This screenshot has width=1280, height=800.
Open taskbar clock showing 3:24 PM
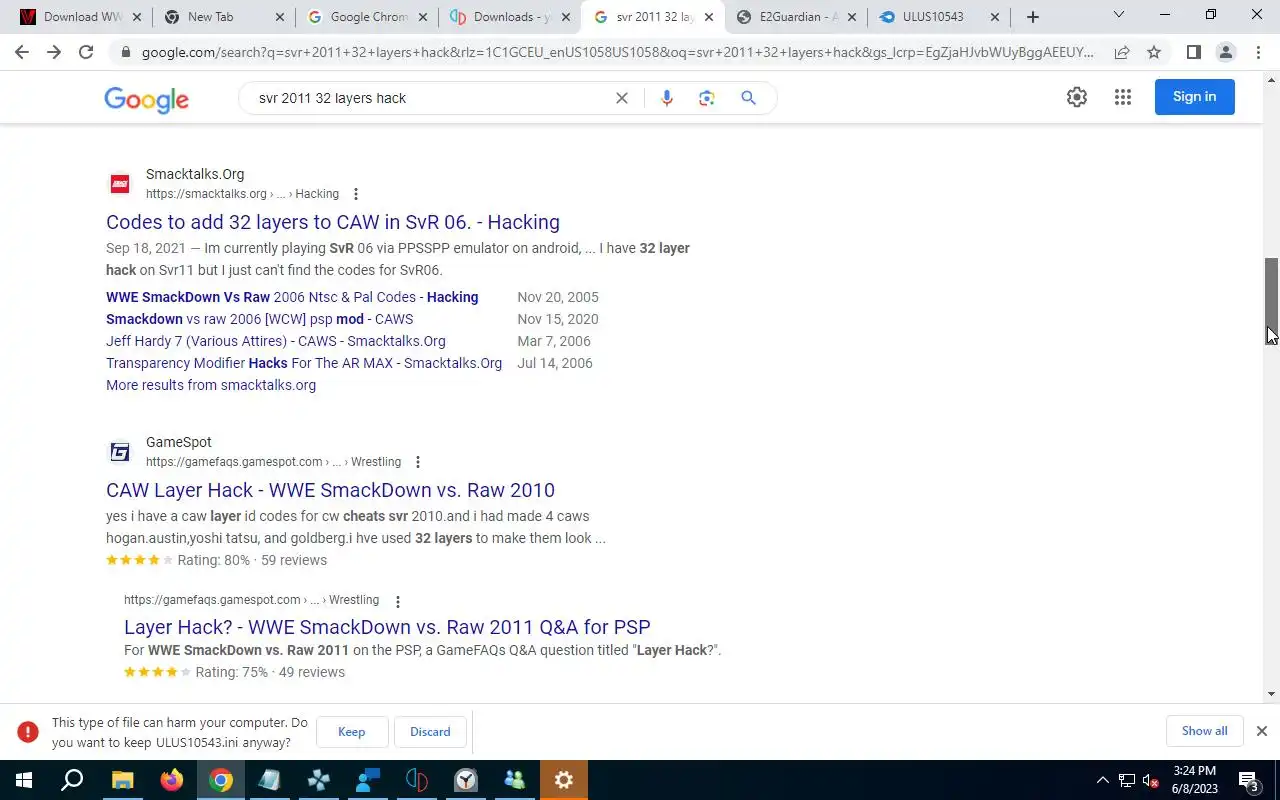(x=1194, y=780)
